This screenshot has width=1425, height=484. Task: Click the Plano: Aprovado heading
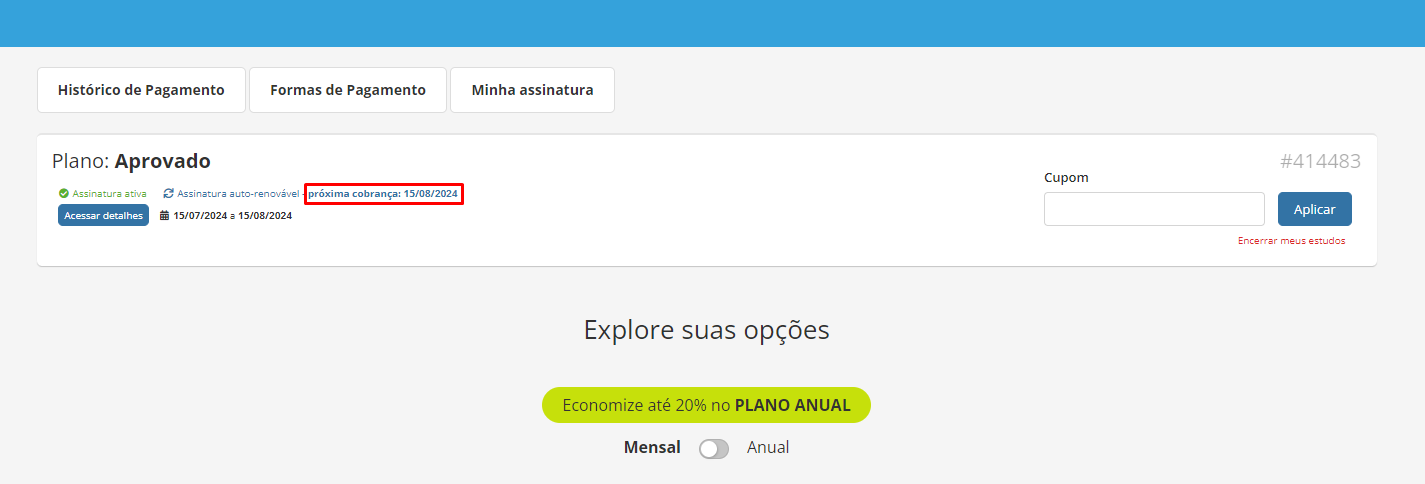[x=131, y=161]
